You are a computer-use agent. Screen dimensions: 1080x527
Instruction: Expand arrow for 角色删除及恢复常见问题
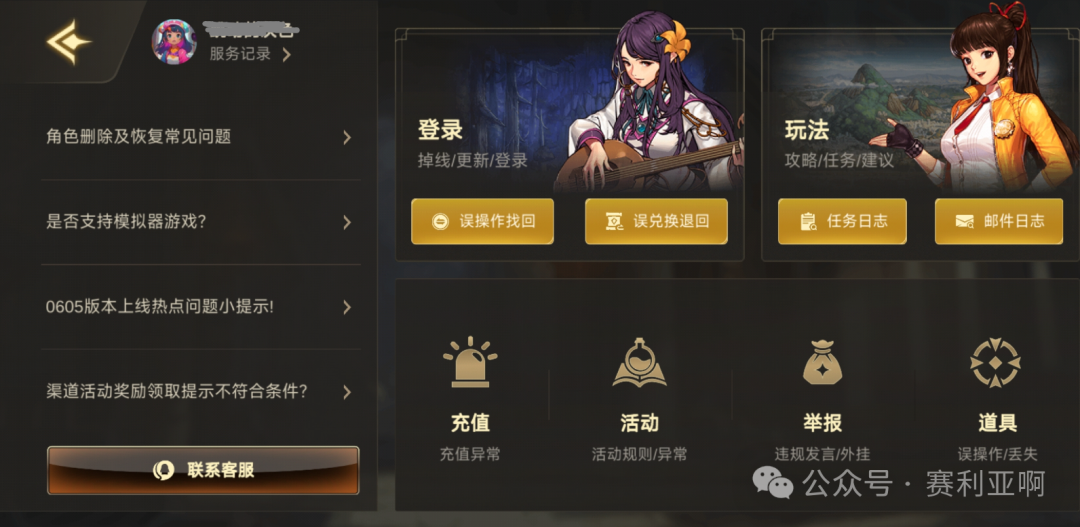tap(347, 138)
